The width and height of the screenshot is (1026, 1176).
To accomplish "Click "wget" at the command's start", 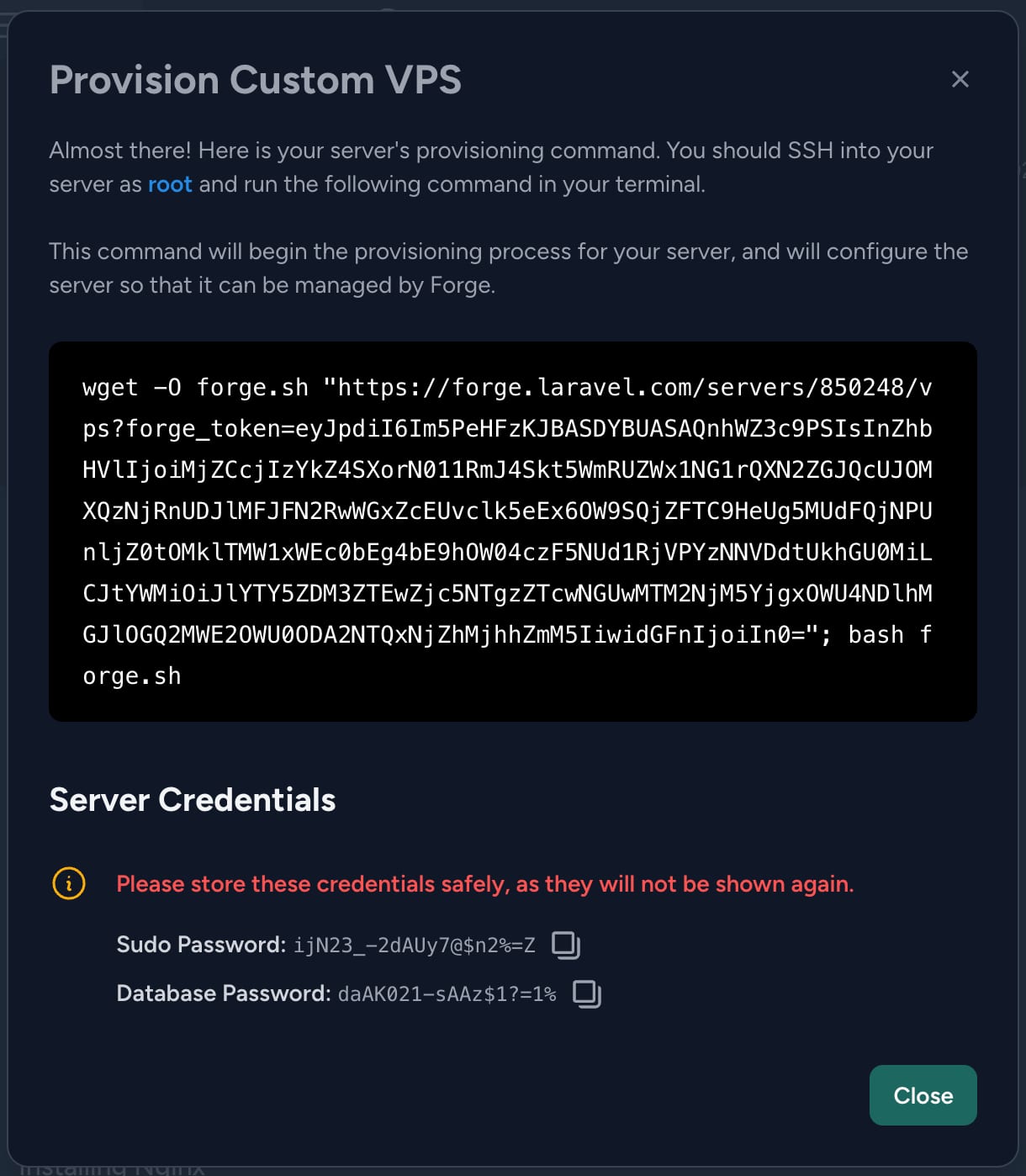I will click(110, 388).
